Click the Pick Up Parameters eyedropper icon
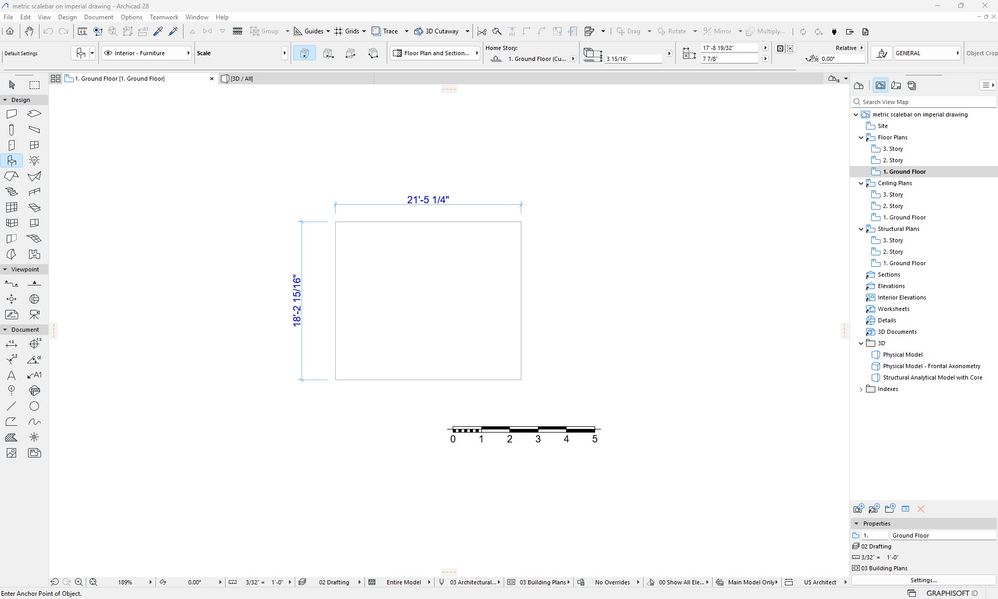Viewport: 998px width, 599px height. point(158,31)
